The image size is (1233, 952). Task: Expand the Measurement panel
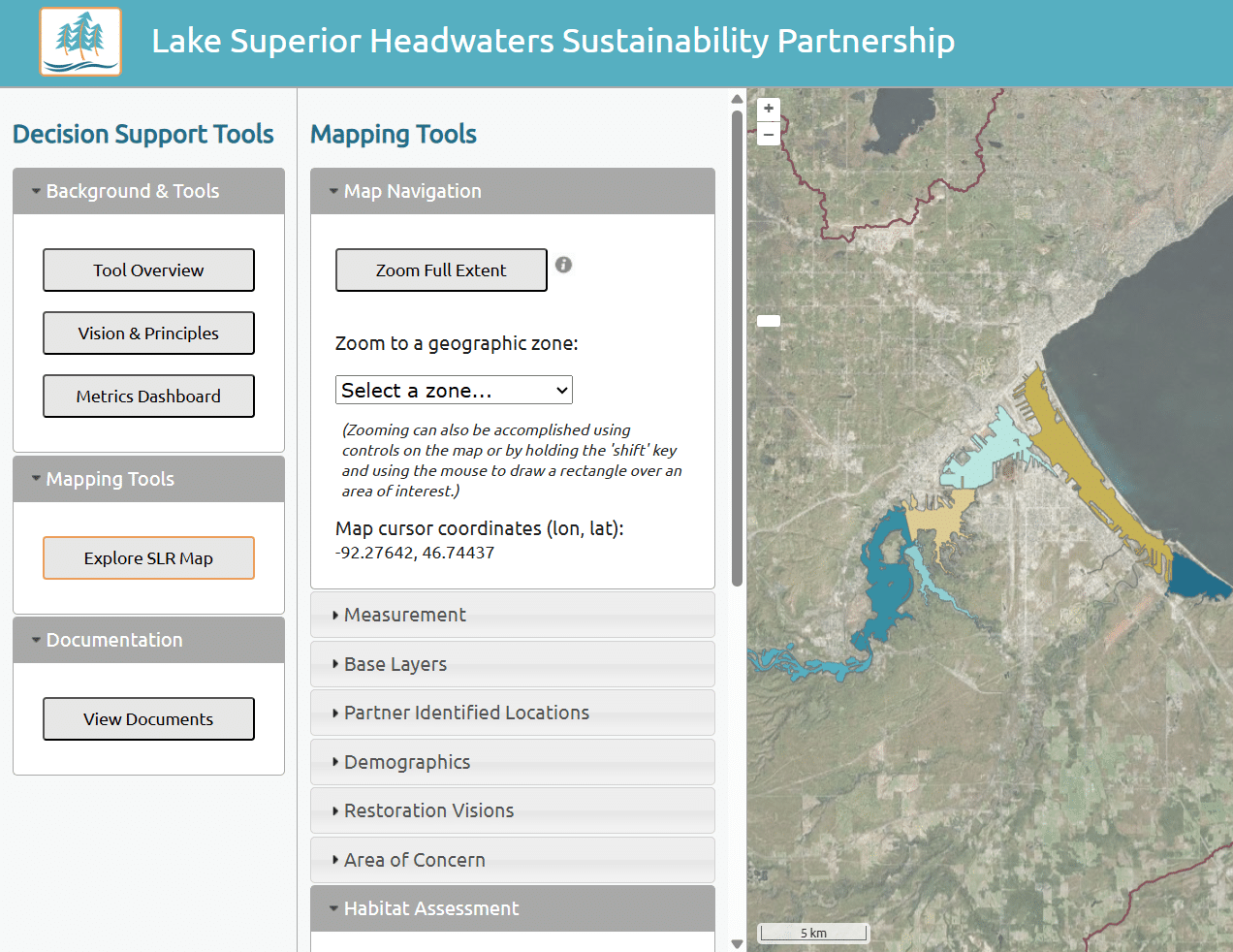tap(513, 615)
